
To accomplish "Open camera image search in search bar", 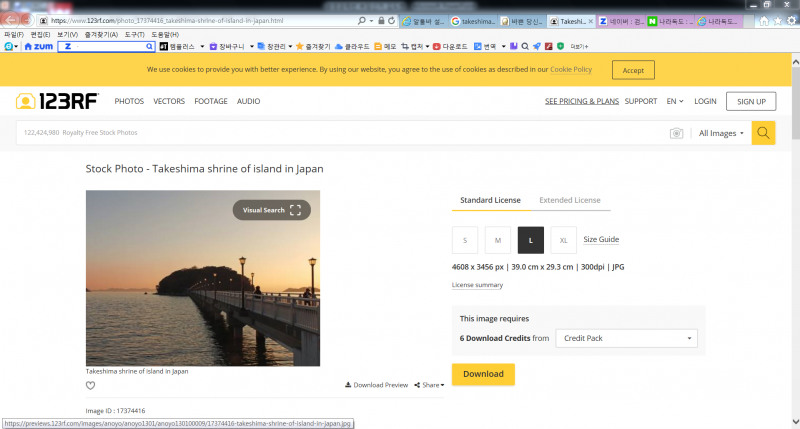I will (677, 133).
